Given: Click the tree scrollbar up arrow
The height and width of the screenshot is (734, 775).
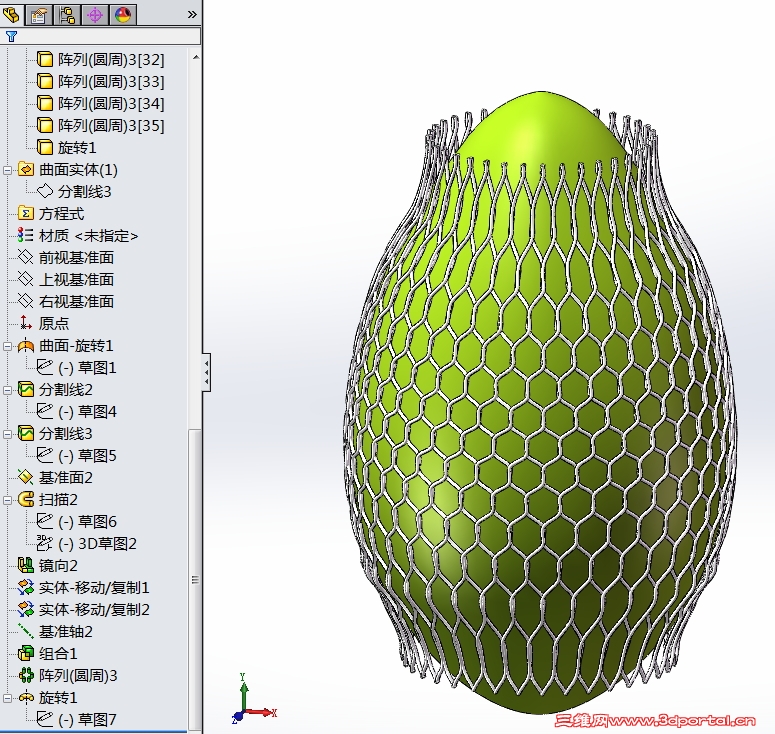Looking at the screenshot, I should [196, 57].
